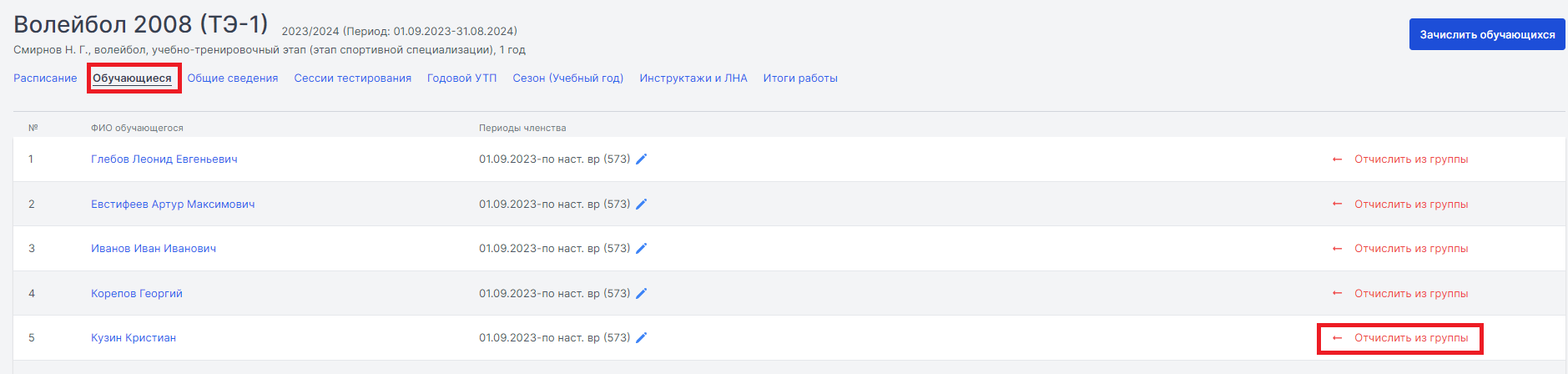Switch to the Общие сведения tab

click(x=233, y=78)
